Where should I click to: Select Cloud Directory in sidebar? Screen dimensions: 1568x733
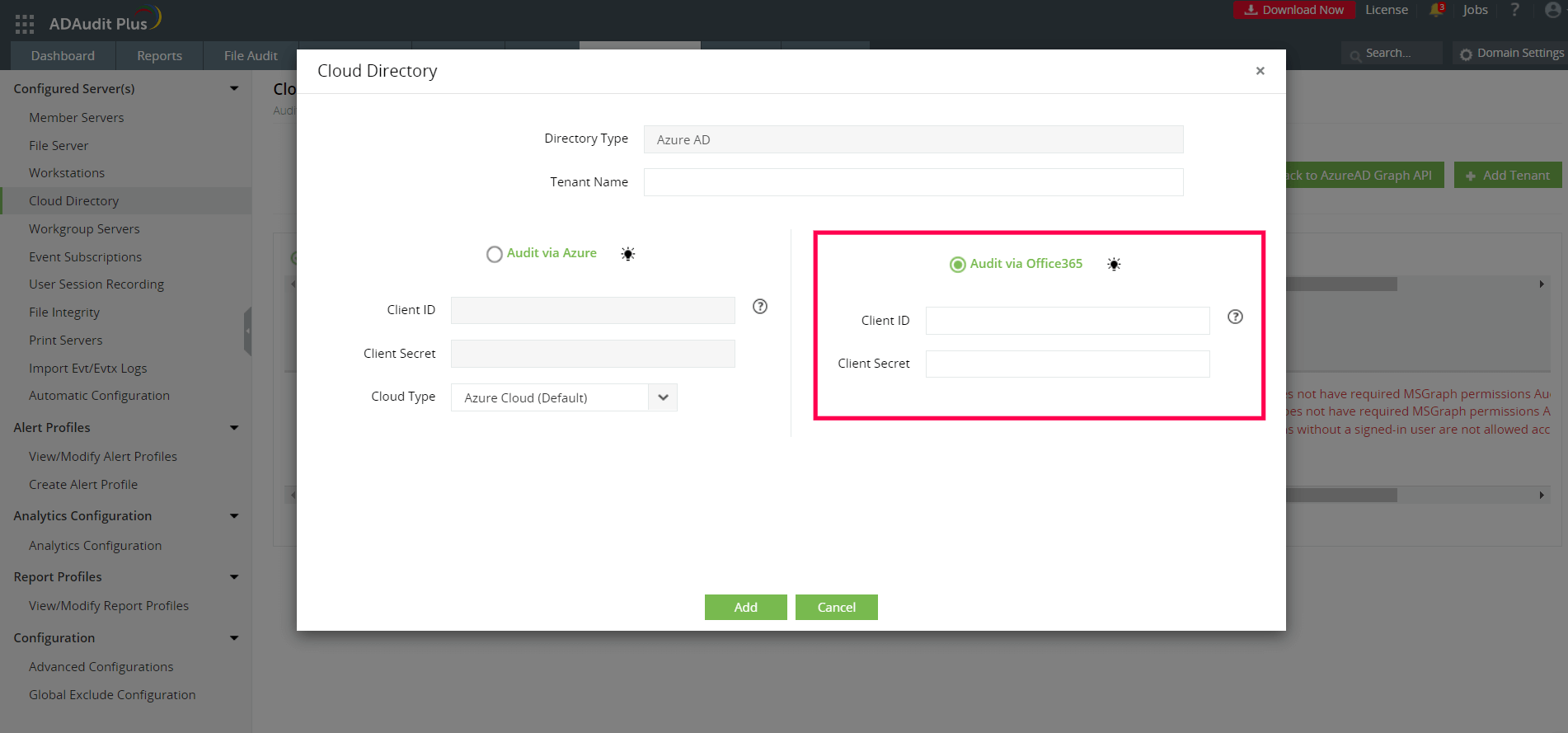73,201
